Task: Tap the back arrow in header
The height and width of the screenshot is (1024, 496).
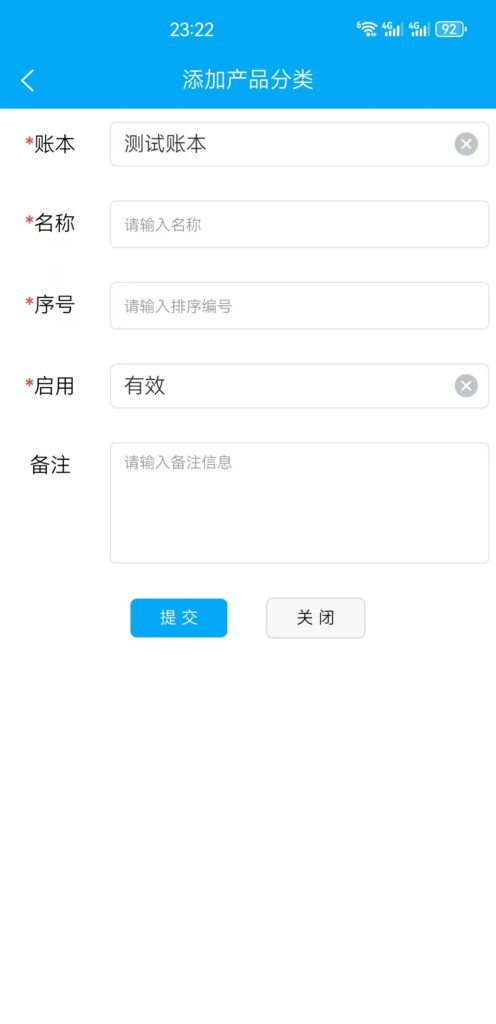Action: [27, 80]
